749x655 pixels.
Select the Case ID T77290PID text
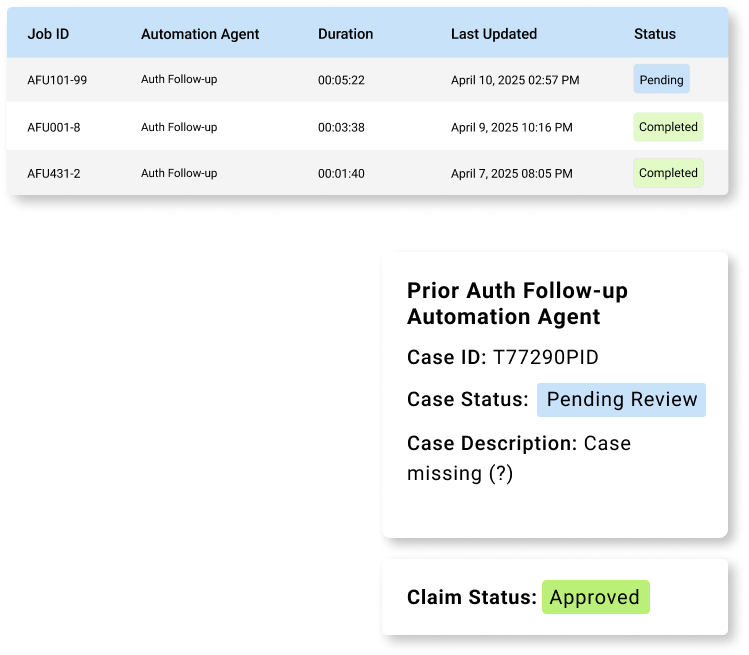point(503,357)
